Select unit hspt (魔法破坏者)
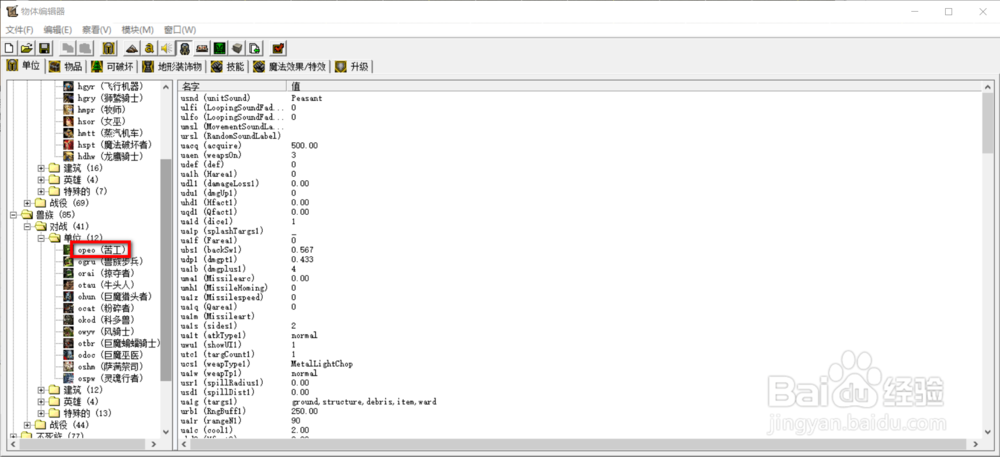This screenshot has width=1000, height=457. tap(114, 145)
